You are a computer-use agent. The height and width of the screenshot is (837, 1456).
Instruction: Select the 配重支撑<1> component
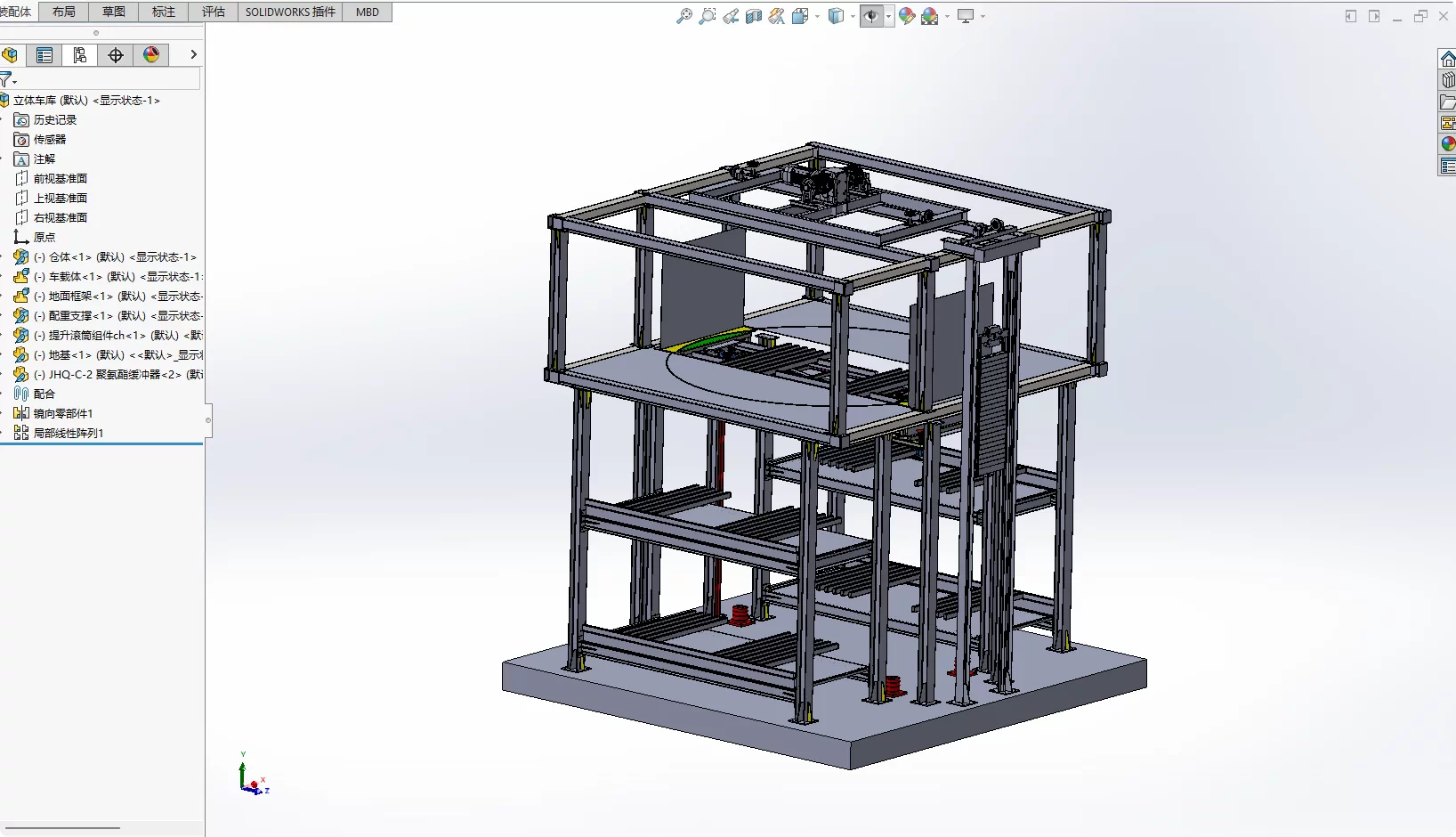click(109, 316)
